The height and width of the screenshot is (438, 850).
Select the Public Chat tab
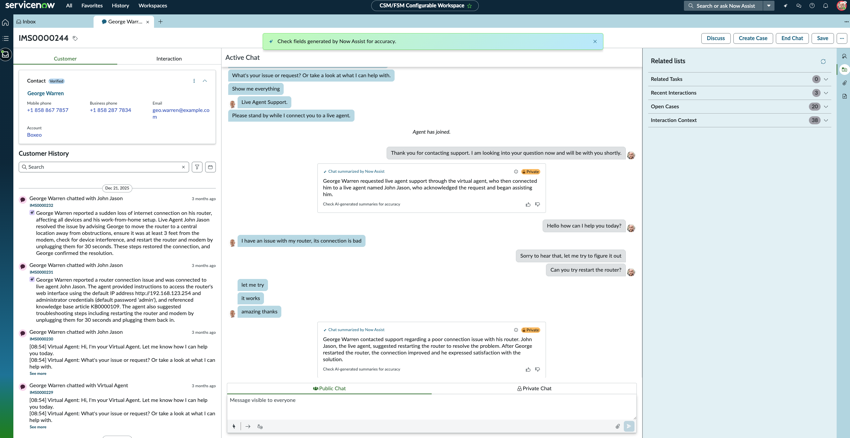(330, 388)
